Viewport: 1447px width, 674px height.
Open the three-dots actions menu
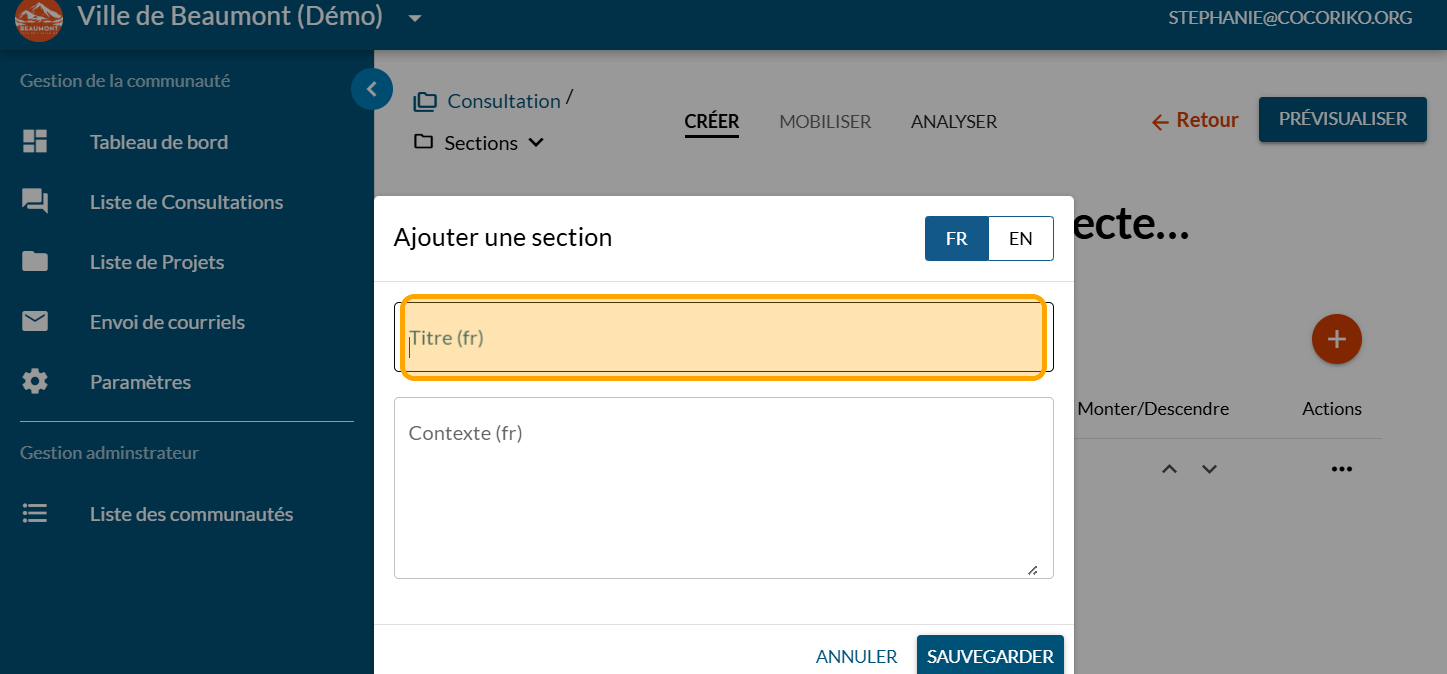1341,469
